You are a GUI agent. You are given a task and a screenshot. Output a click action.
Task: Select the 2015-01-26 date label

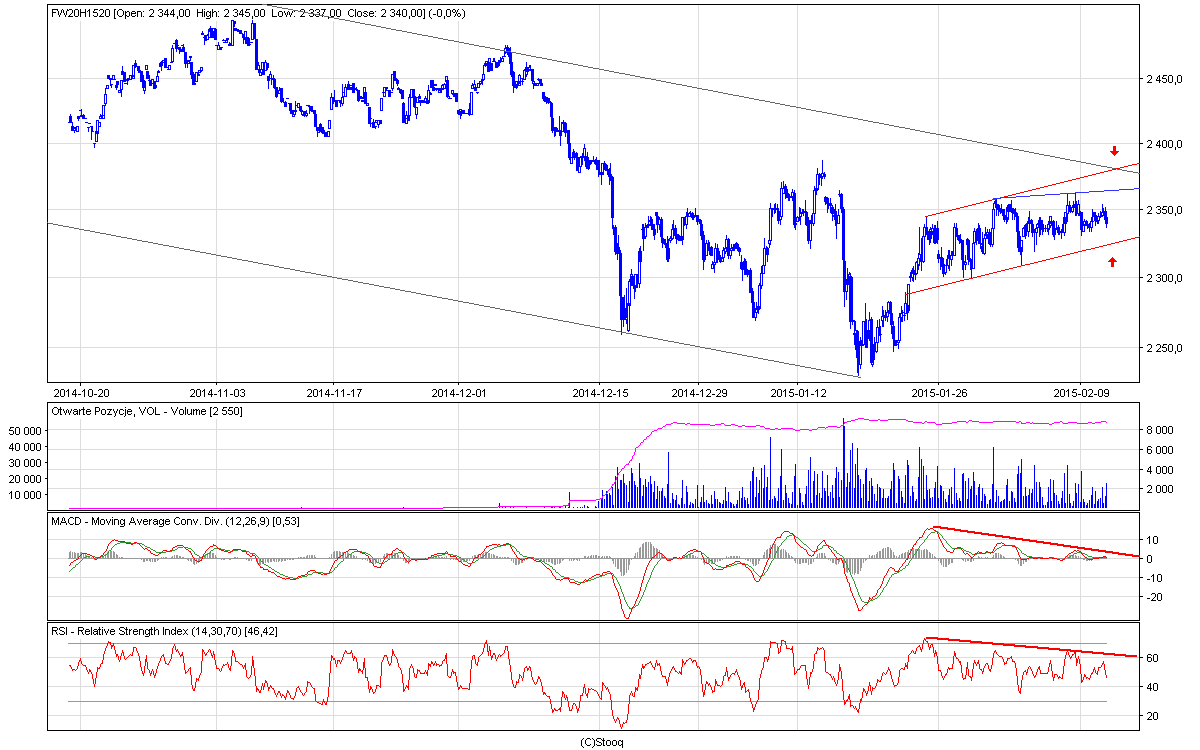pos(940,392)
